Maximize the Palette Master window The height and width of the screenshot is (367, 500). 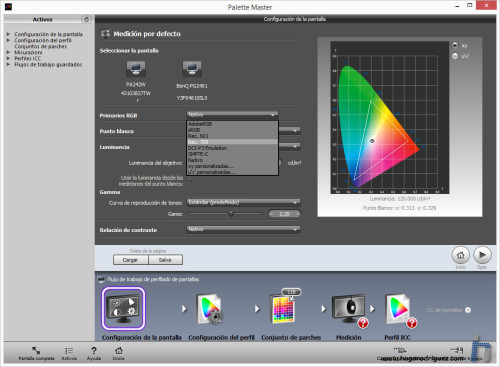470,5
